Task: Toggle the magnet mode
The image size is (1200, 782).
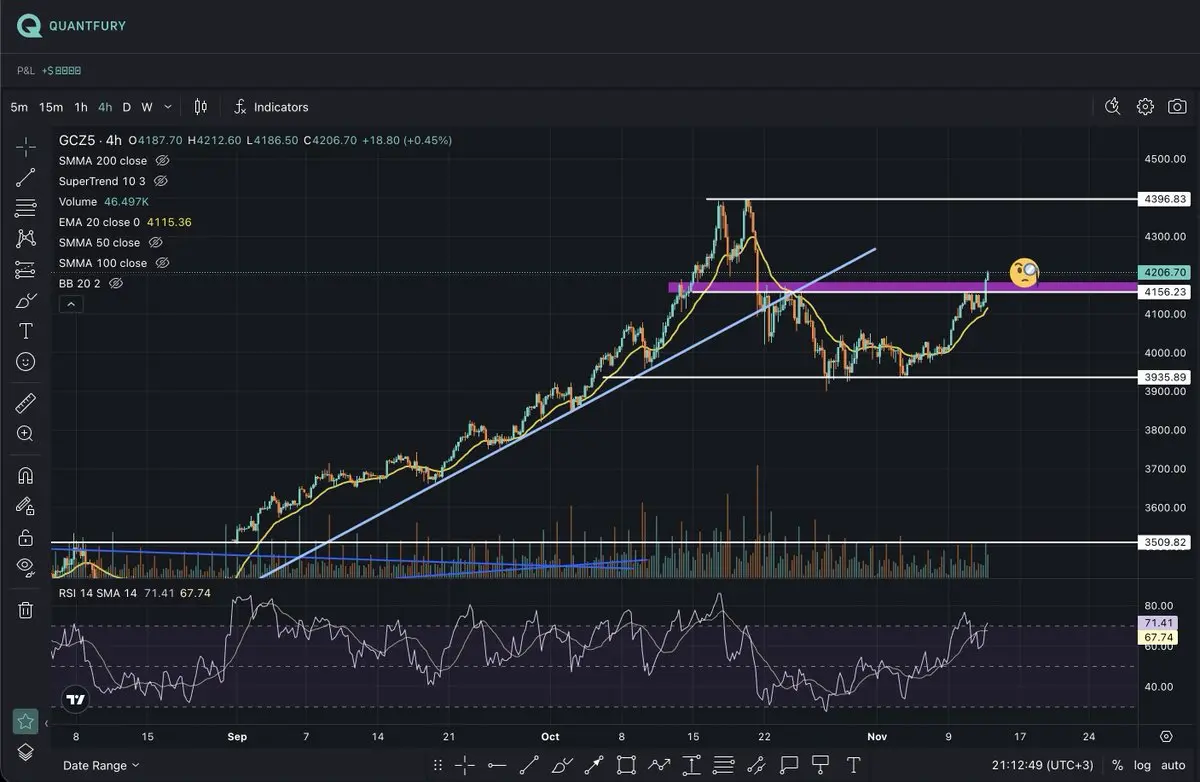Action: point(26,476)
